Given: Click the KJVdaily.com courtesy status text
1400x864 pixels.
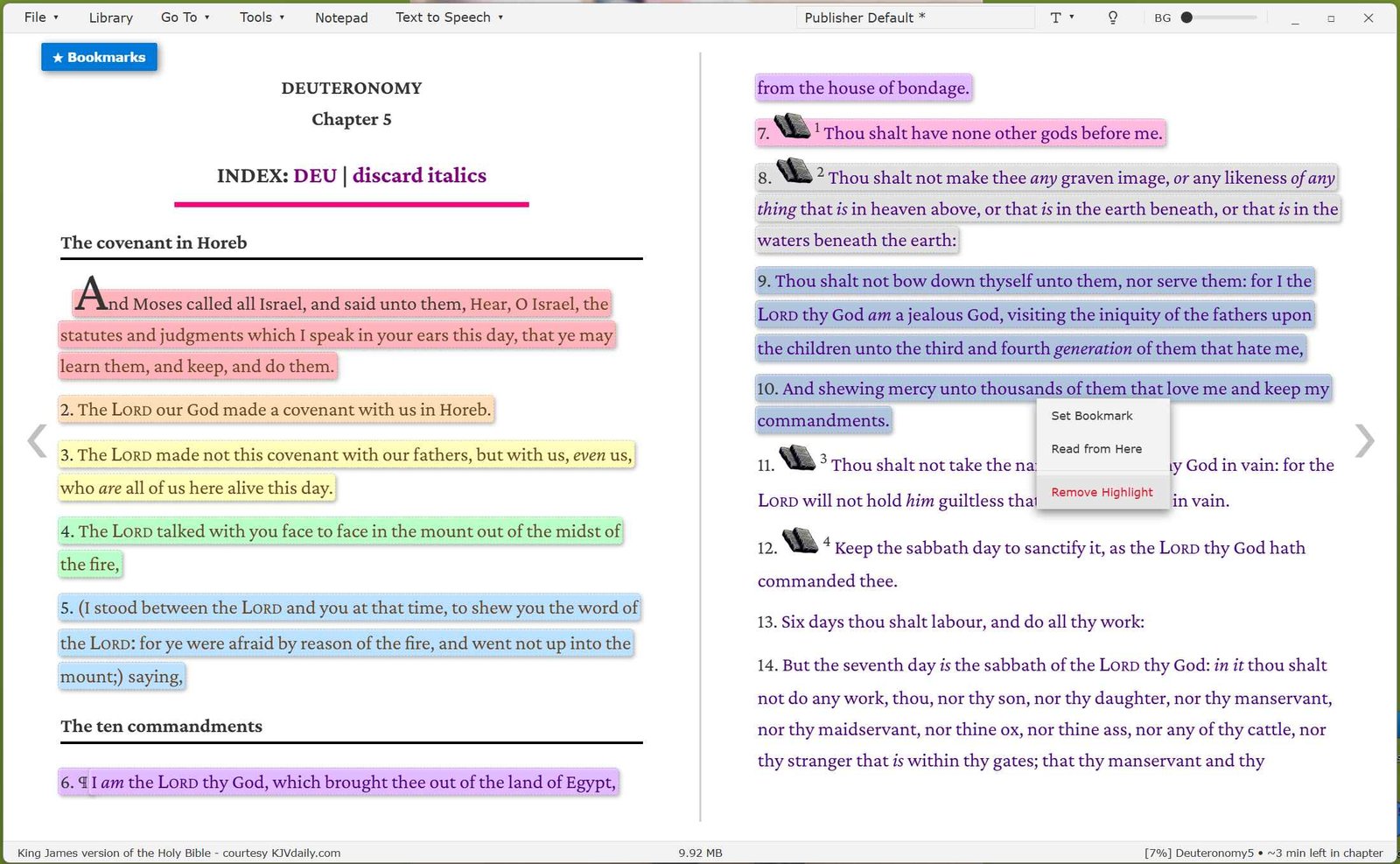Looking at the screenshot, I should pyautogui.click(x=178, y=853).
